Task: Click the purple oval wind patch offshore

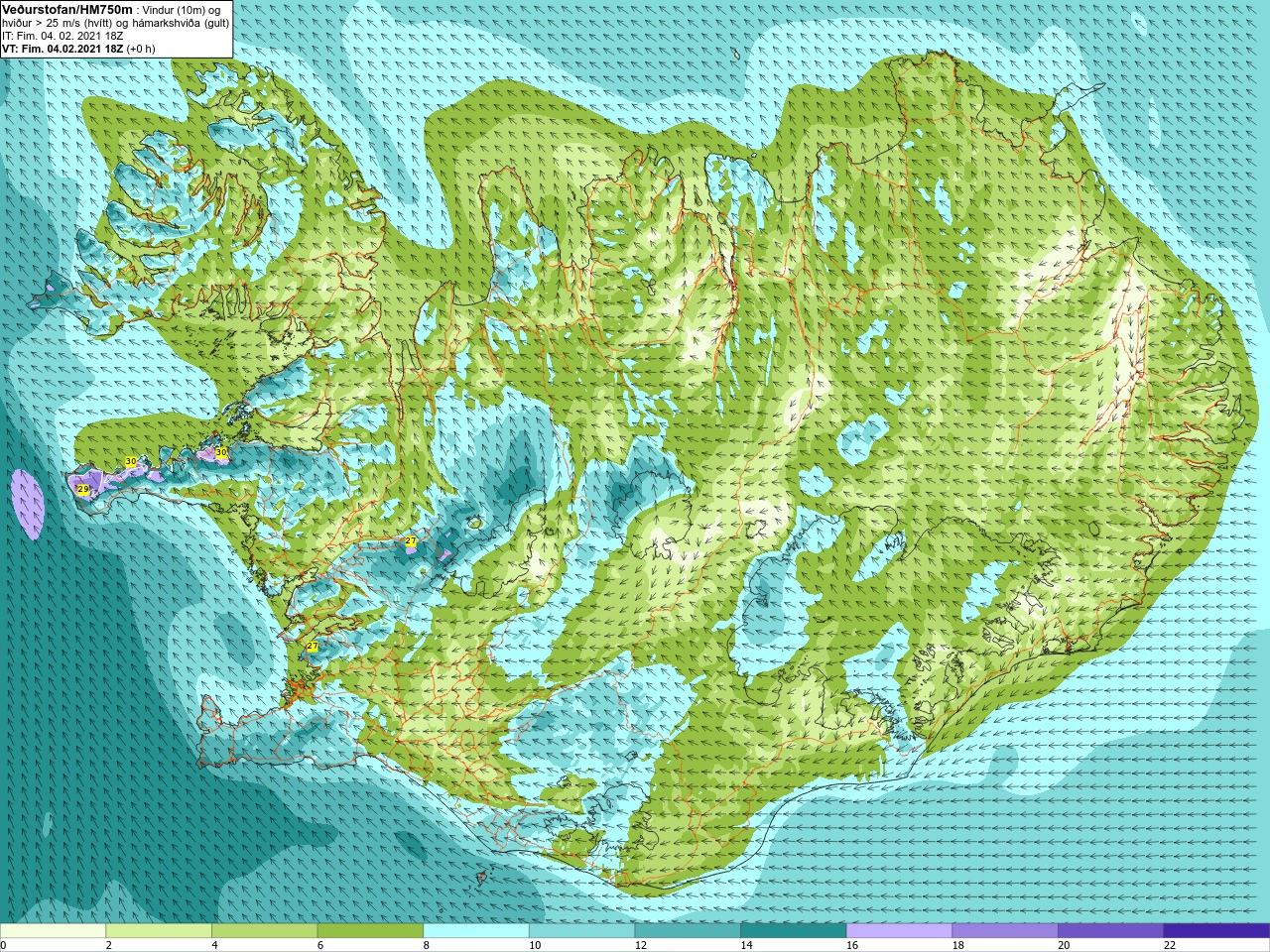Action: click(28, 505)
